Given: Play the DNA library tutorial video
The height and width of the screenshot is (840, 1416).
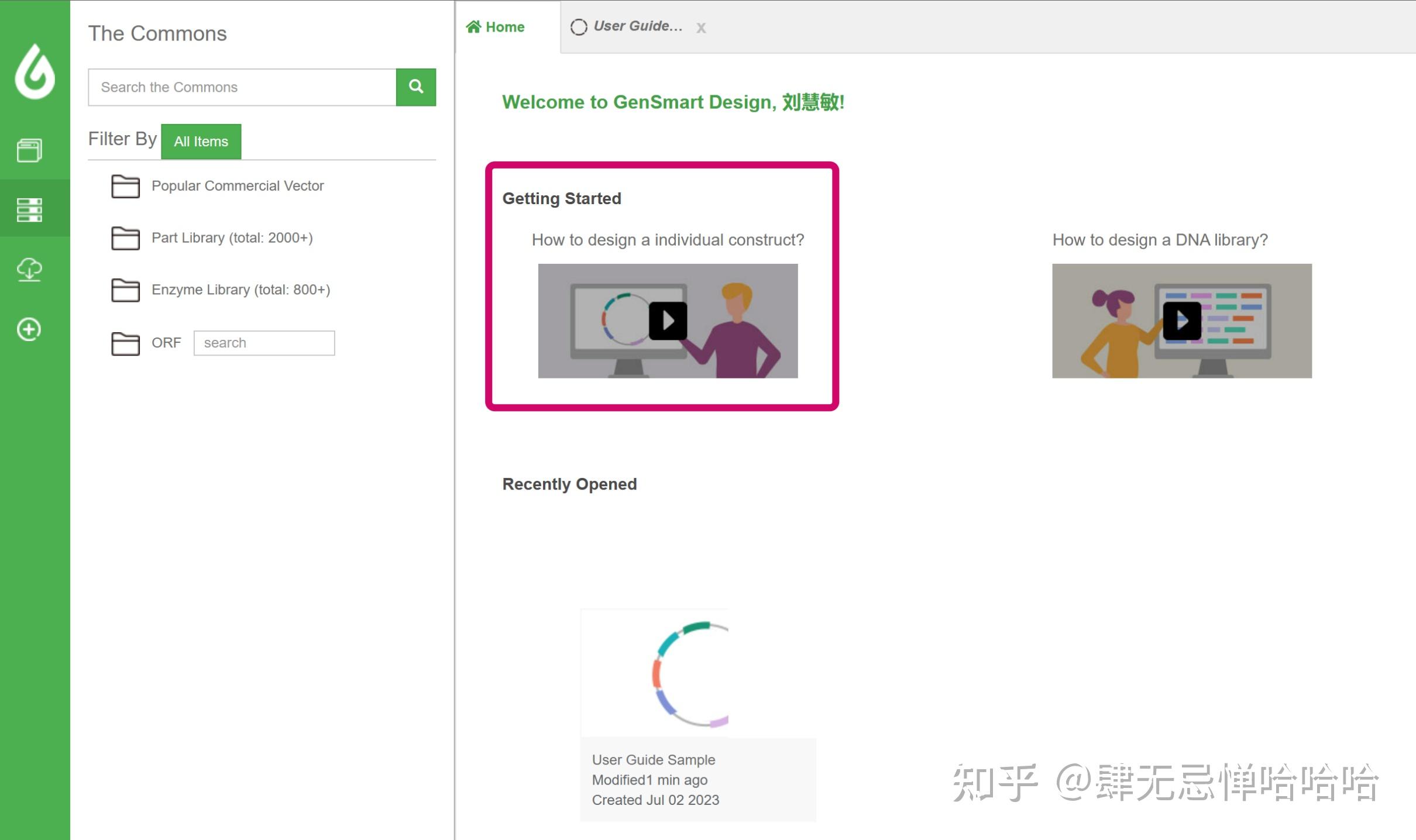Looking at the screenshot, I should pos(1181,321).
